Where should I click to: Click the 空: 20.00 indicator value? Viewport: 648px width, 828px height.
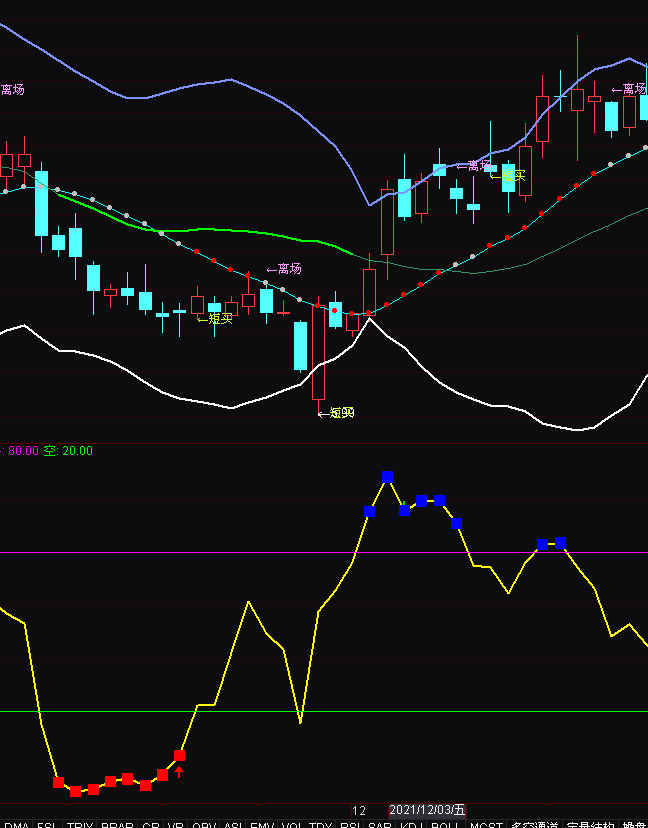pos(68,451)
